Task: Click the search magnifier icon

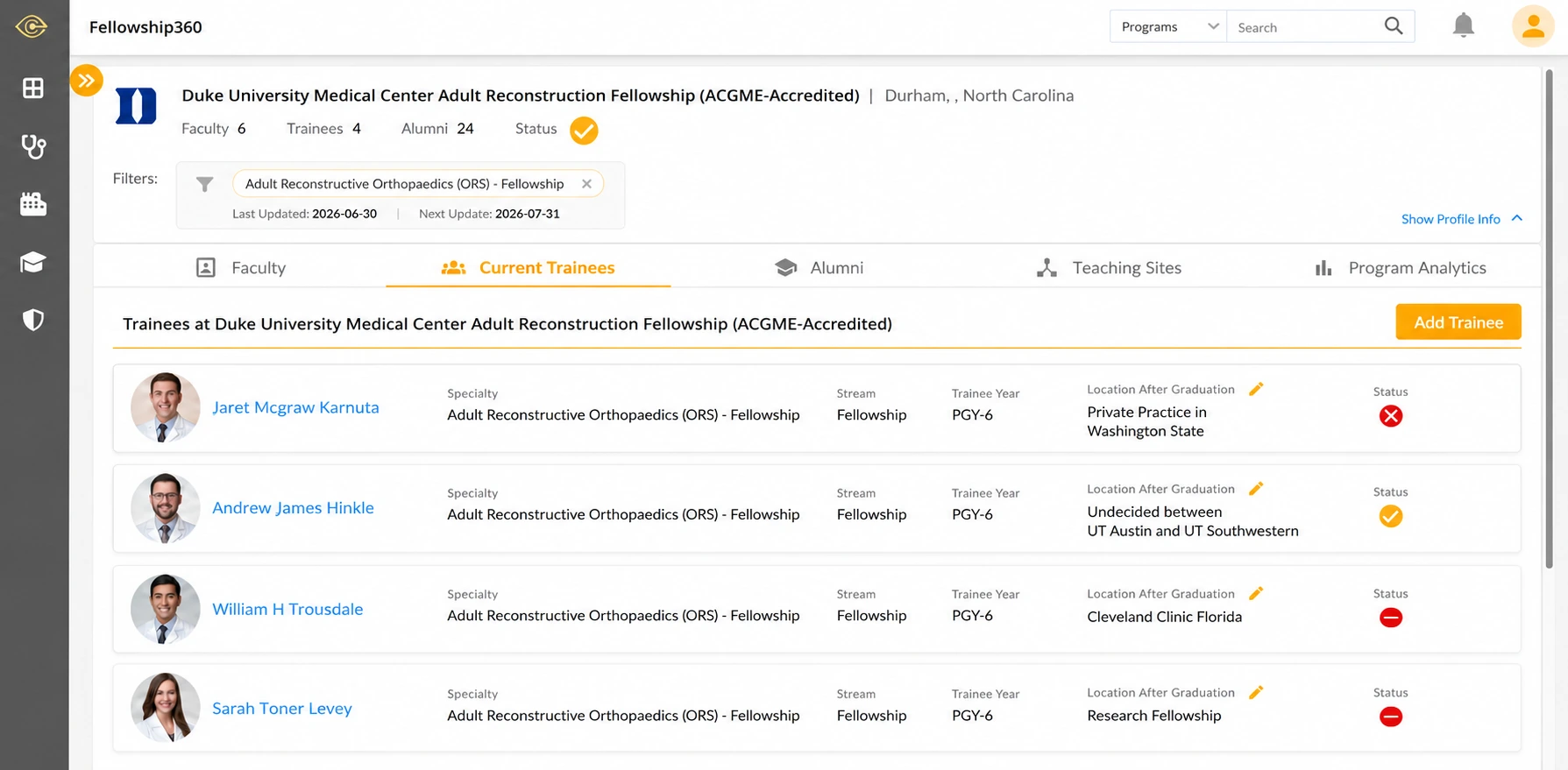Action: pos(1394,26)
